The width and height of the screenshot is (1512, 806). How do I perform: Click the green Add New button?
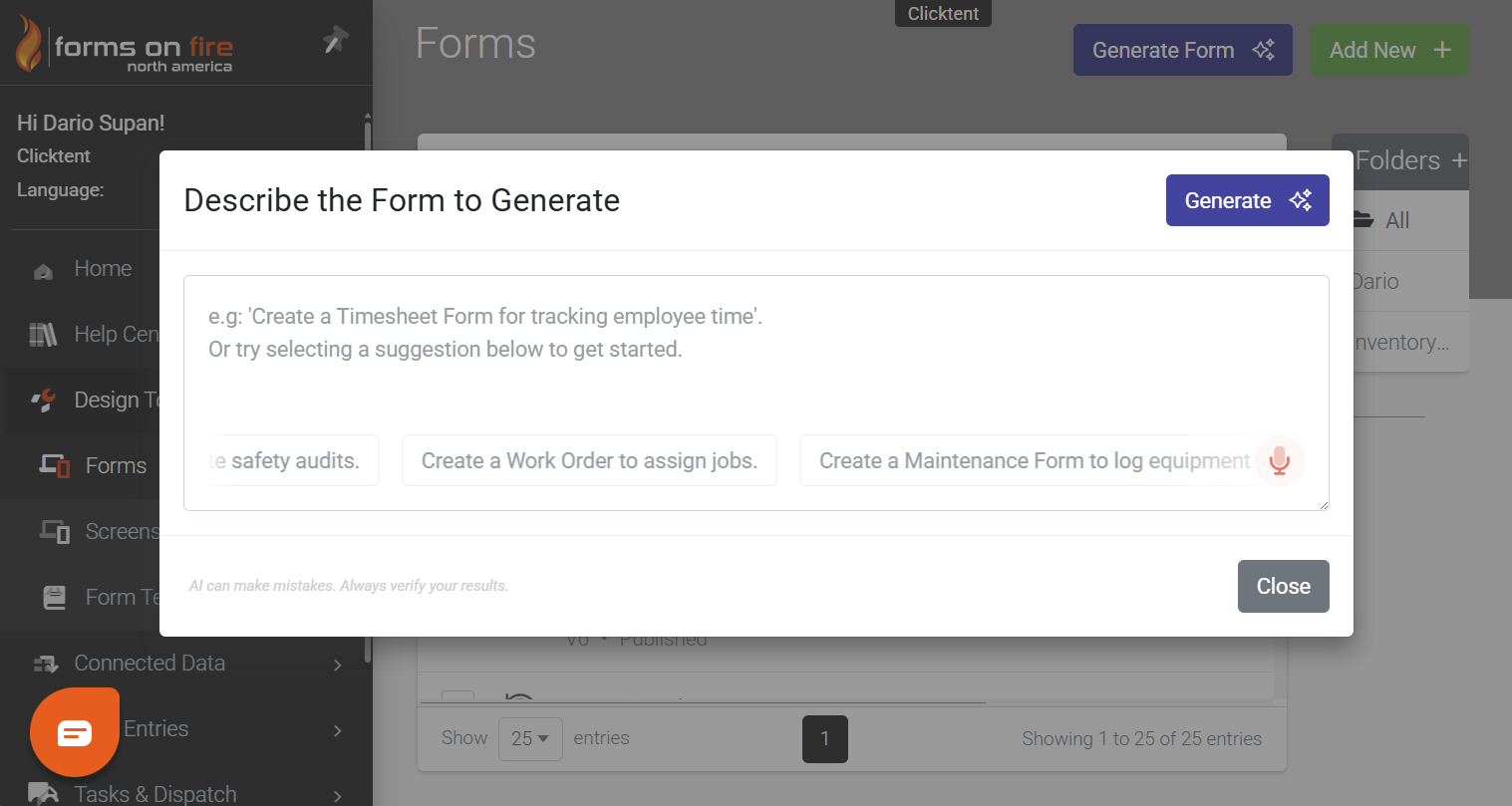(1389, 49)
